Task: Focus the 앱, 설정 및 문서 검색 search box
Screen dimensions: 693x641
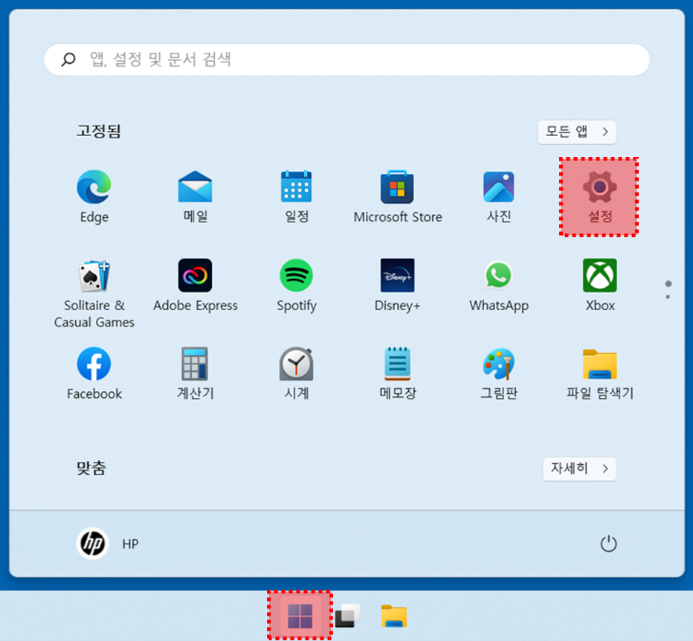Action: 346,60
